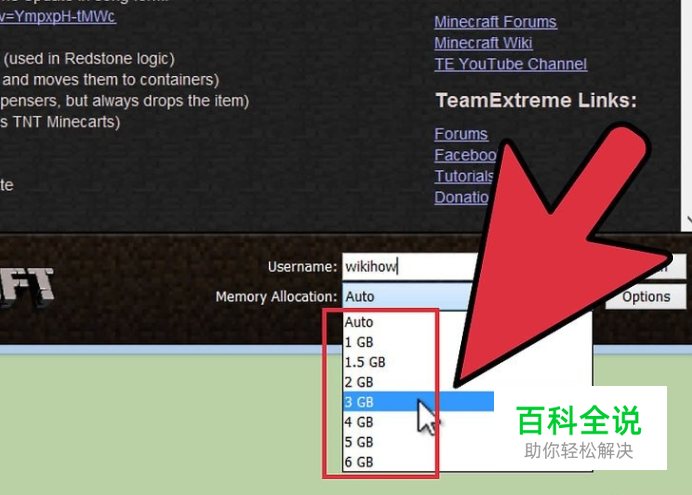Open the Minecraft Forums link
Image resolution: width=692 pixels, height=495 pixels.
(x=495, y=22)
